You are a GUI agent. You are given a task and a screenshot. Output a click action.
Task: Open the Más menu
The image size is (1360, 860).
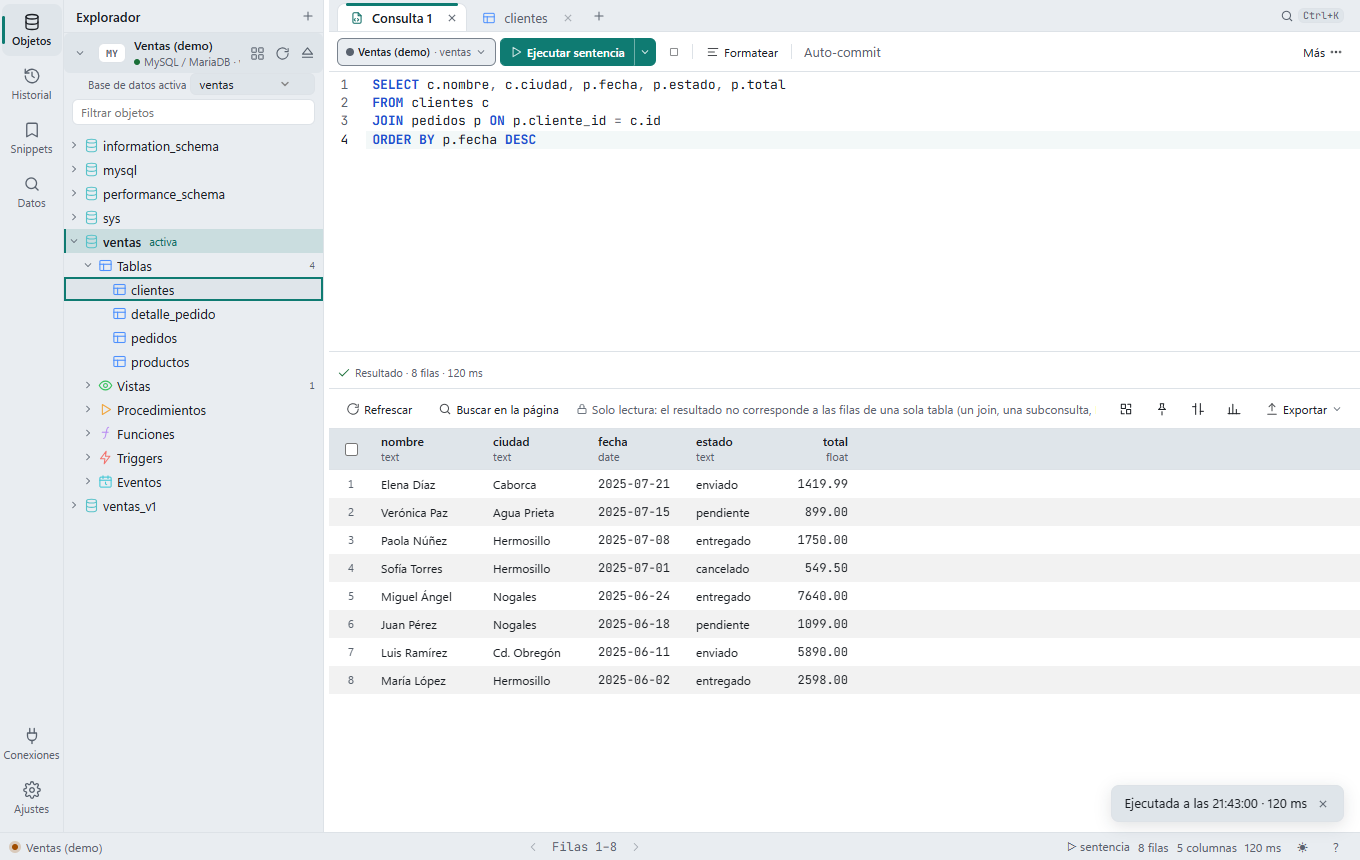pos(1322,52)
